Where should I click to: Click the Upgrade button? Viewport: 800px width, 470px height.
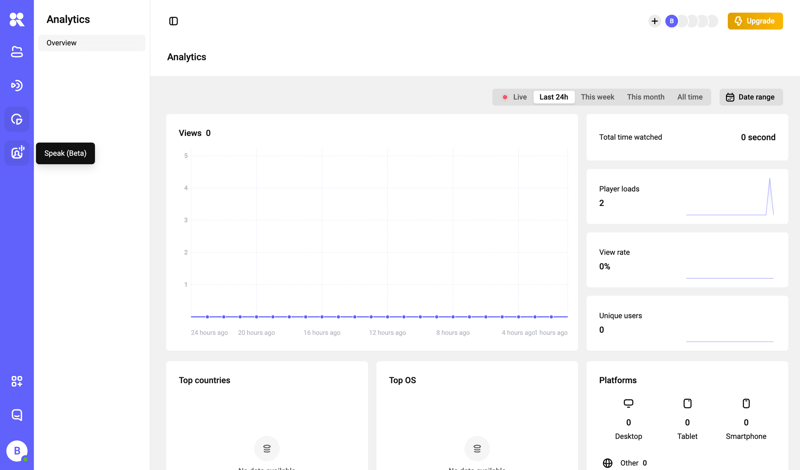click(x=755, y=21)
